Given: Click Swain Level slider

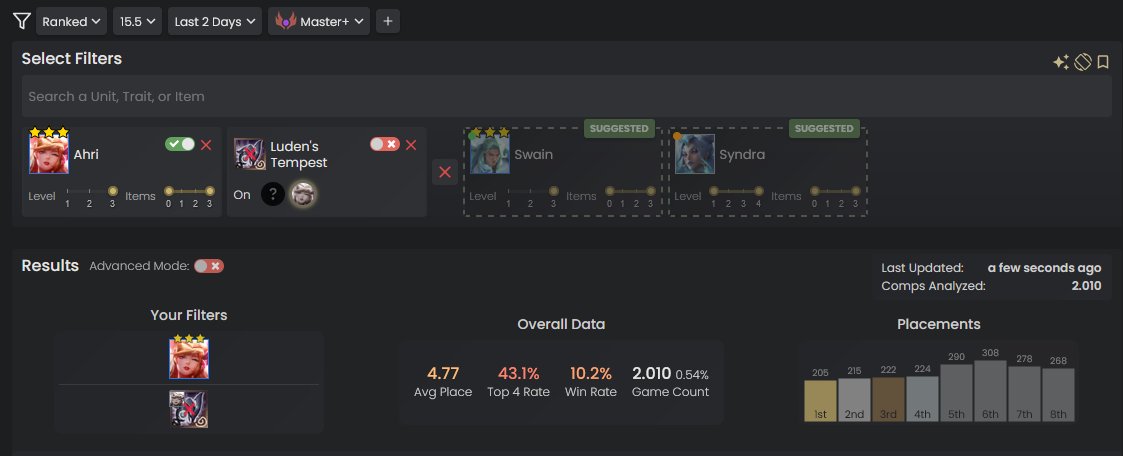Looking at the screenshot, I should point(531,191).
